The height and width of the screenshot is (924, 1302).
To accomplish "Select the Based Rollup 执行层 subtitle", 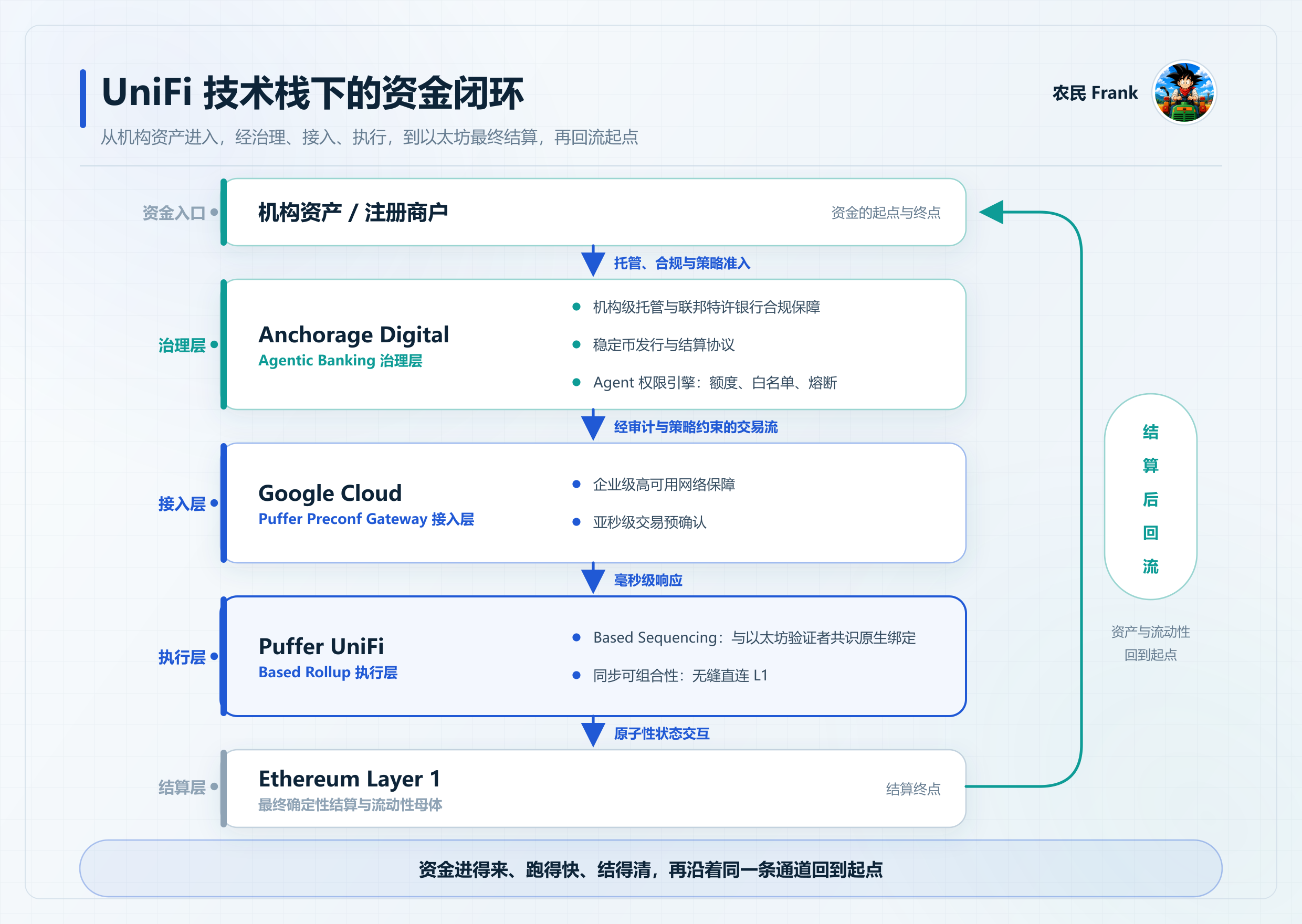I will 328,673.
